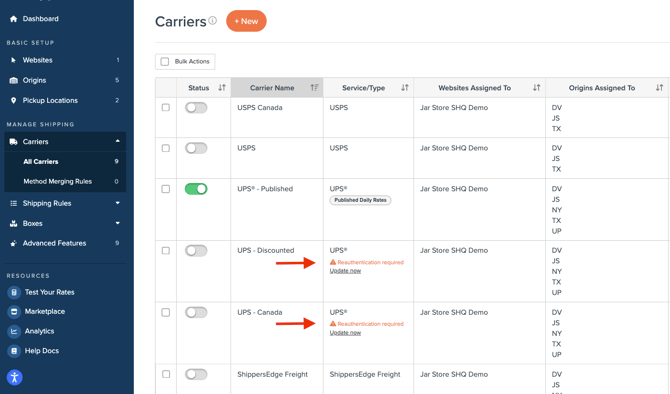Enable the USPS Canada carrier toggle
The width and height of the screenshot is (670, 394).
point(196,108)
